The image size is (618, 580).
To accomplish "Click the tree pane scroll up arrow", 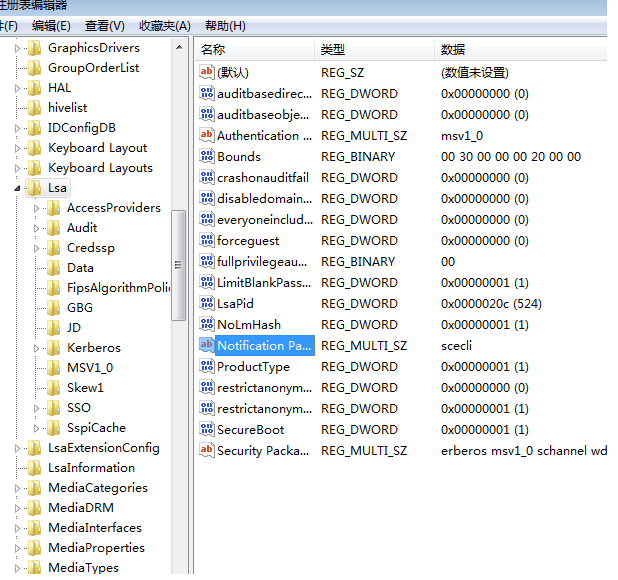I will (x=179, y=47).
